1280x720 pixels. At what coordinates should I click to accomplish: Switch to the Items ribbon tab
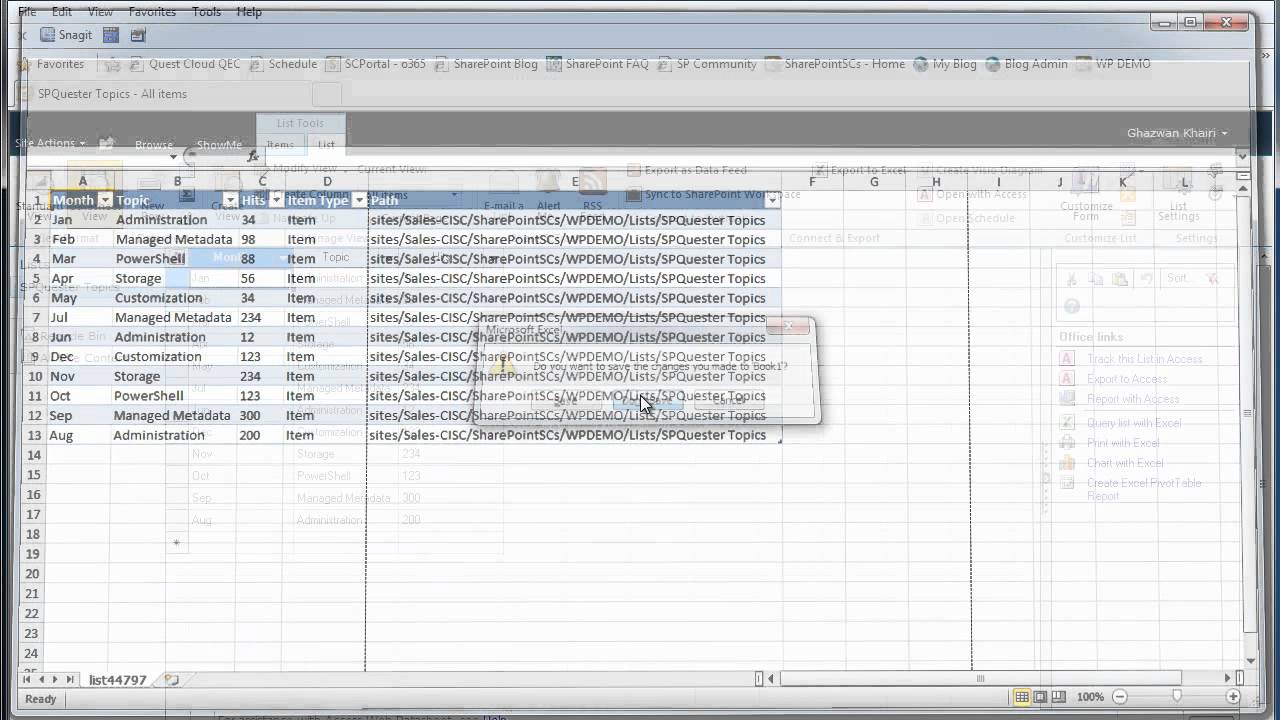coord(280,145)
